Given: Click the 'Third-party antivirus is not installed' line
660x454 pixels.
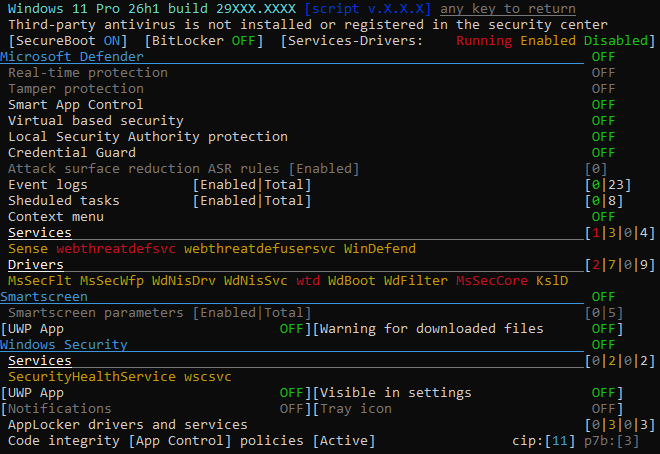Looking at the screenshot, I should click(308, 24).
